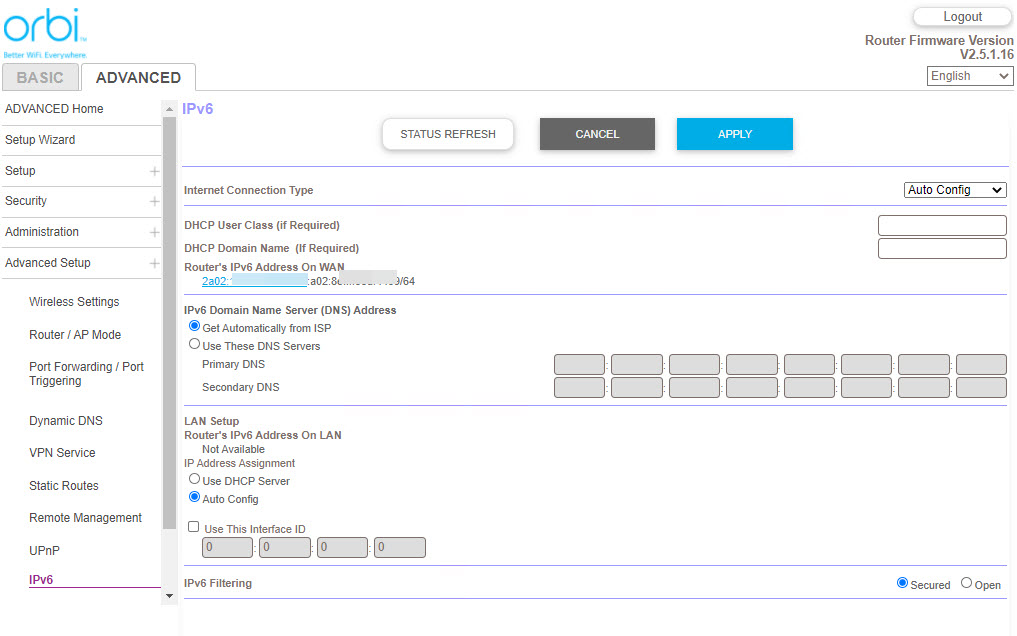Switch to the ADVANCED tab
This screenshot has width=1017, height=636.
click(138, 78)
